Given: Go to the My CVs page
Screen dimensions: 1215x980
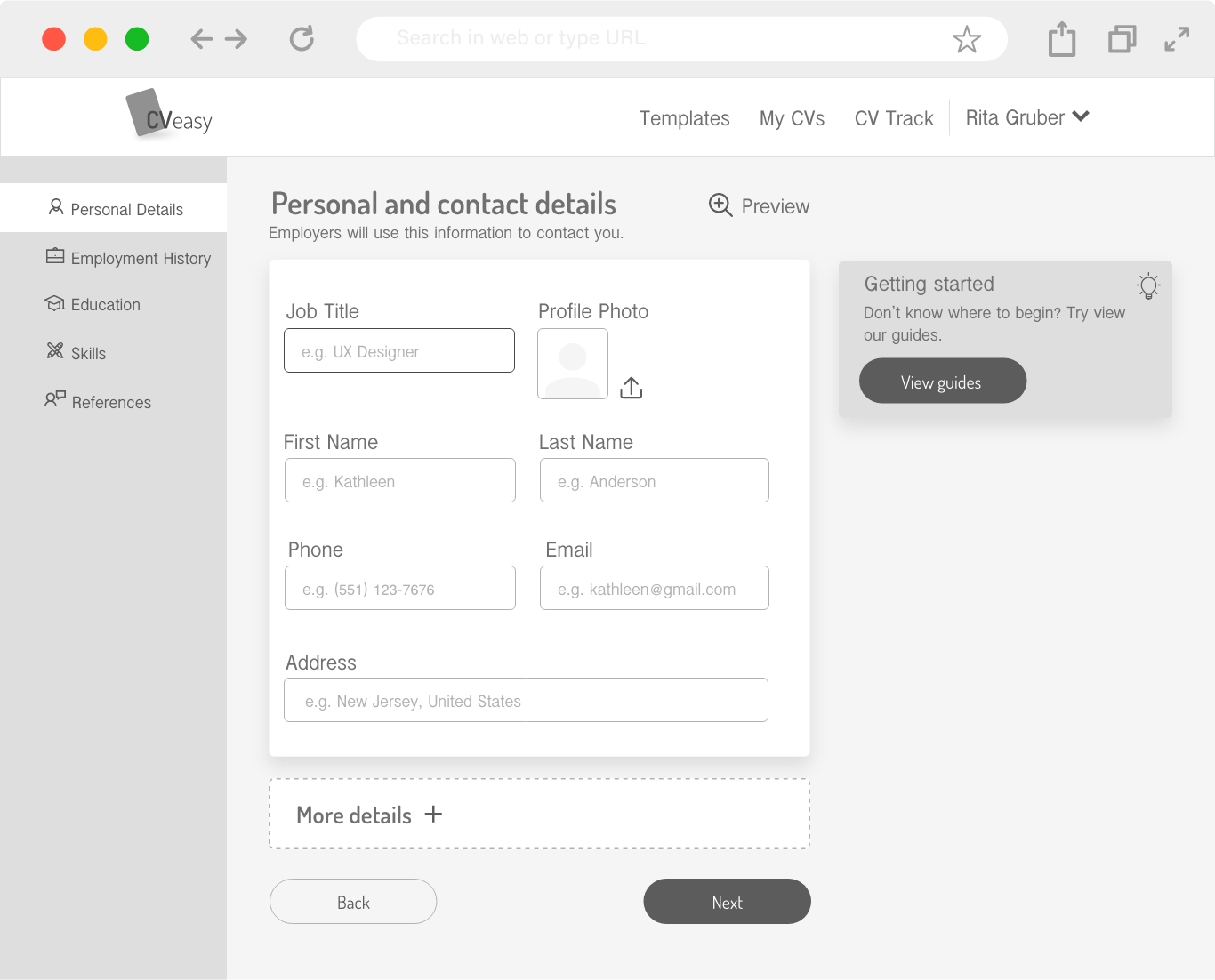Looking at the screenshot, I should pyautogui.click(x=792, y=118).
